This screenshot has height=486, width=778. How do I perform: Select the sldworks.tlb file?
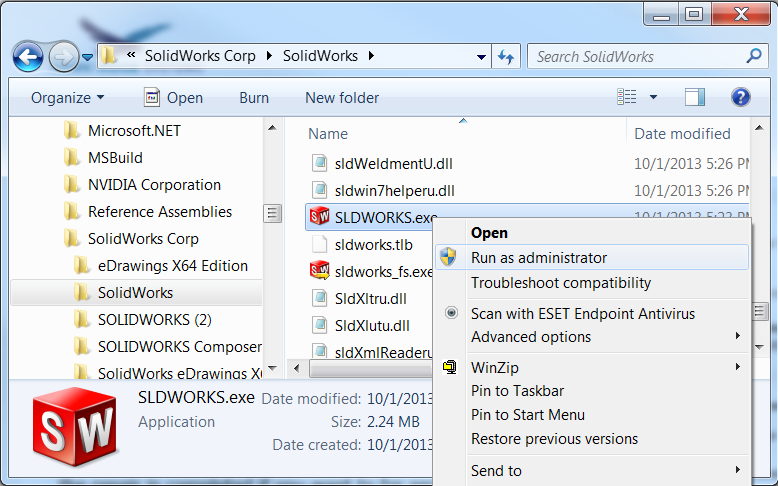[x=374, y=245]
